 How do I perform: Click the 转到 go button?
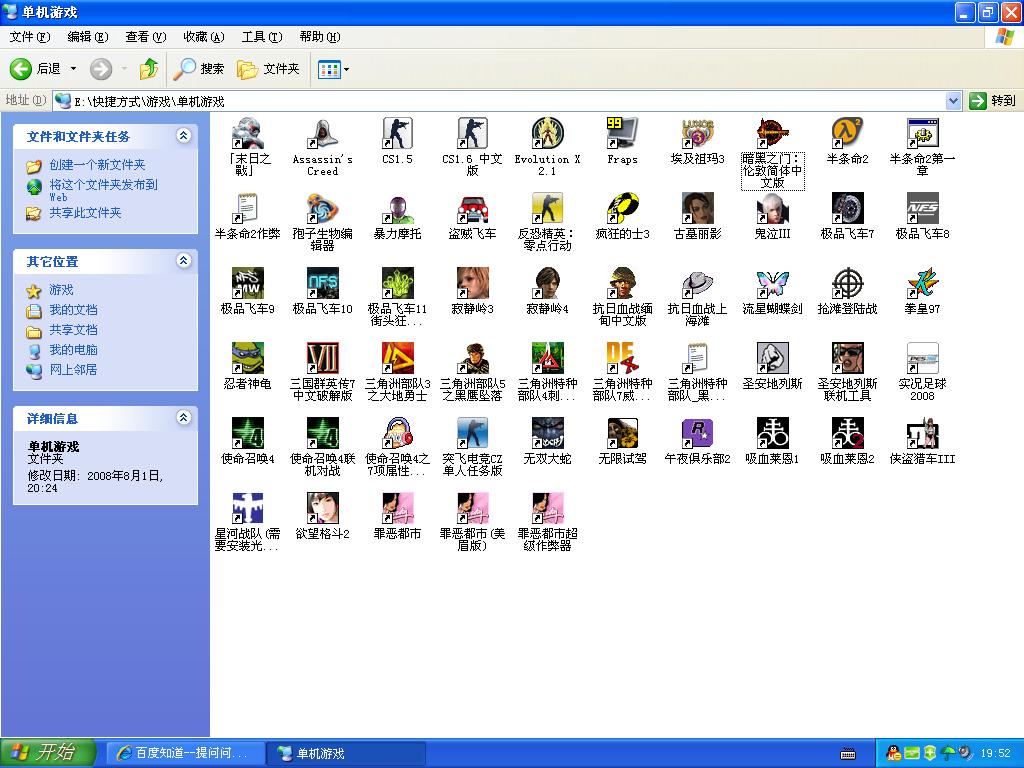tap(993, 101)
